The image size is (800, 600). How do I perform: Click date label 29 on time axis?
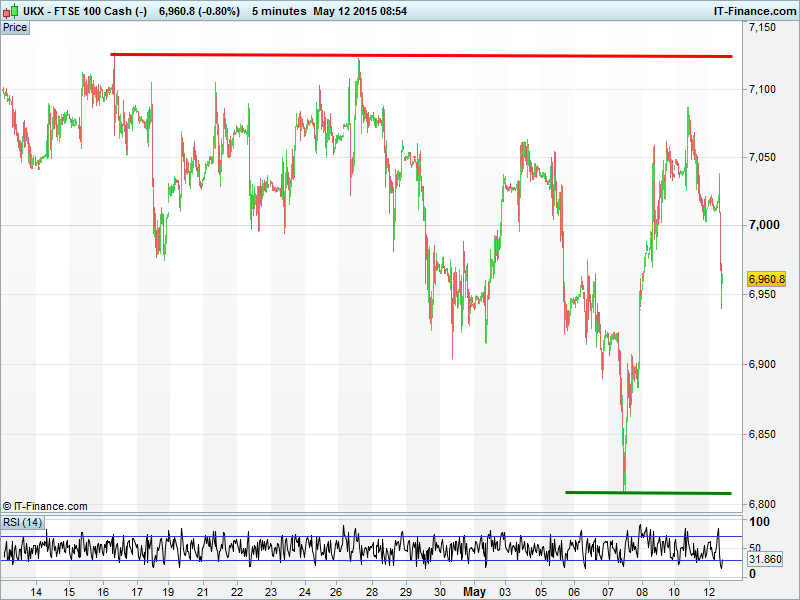(406, 592)
